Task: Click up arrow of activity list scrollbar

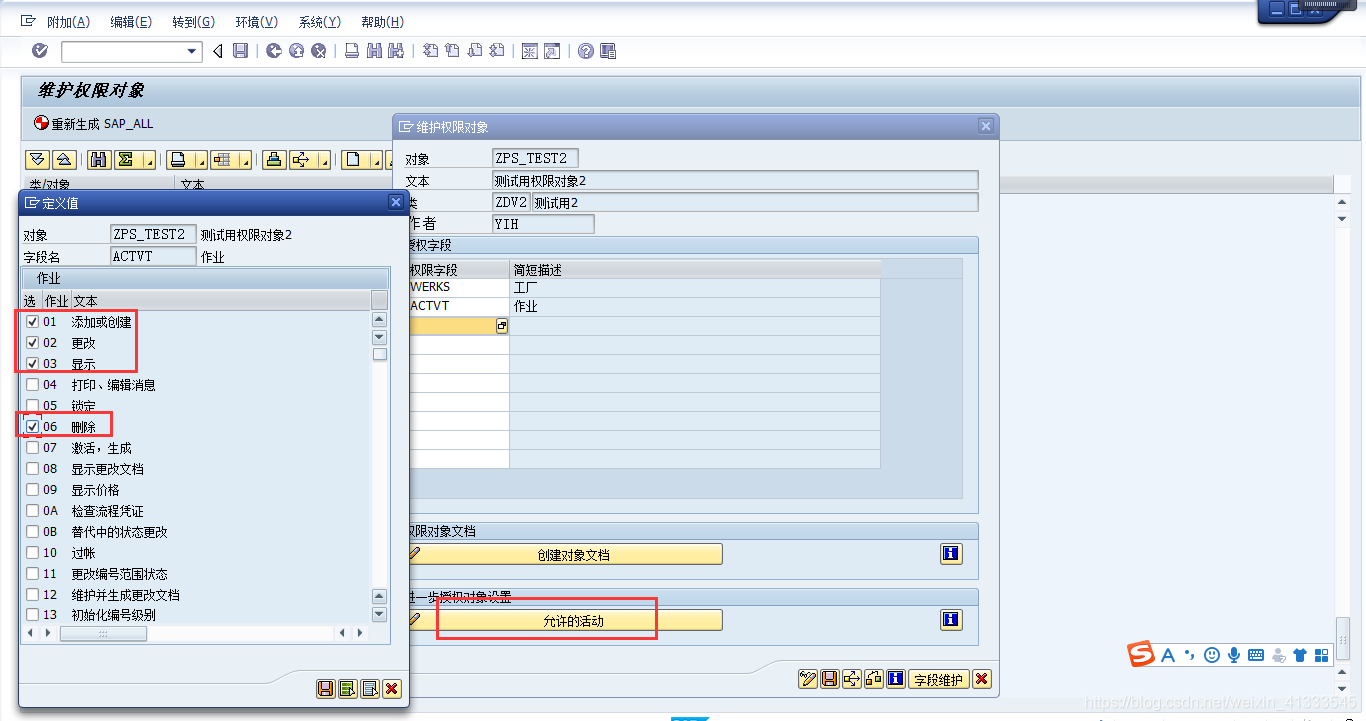Action: (379, 320)
